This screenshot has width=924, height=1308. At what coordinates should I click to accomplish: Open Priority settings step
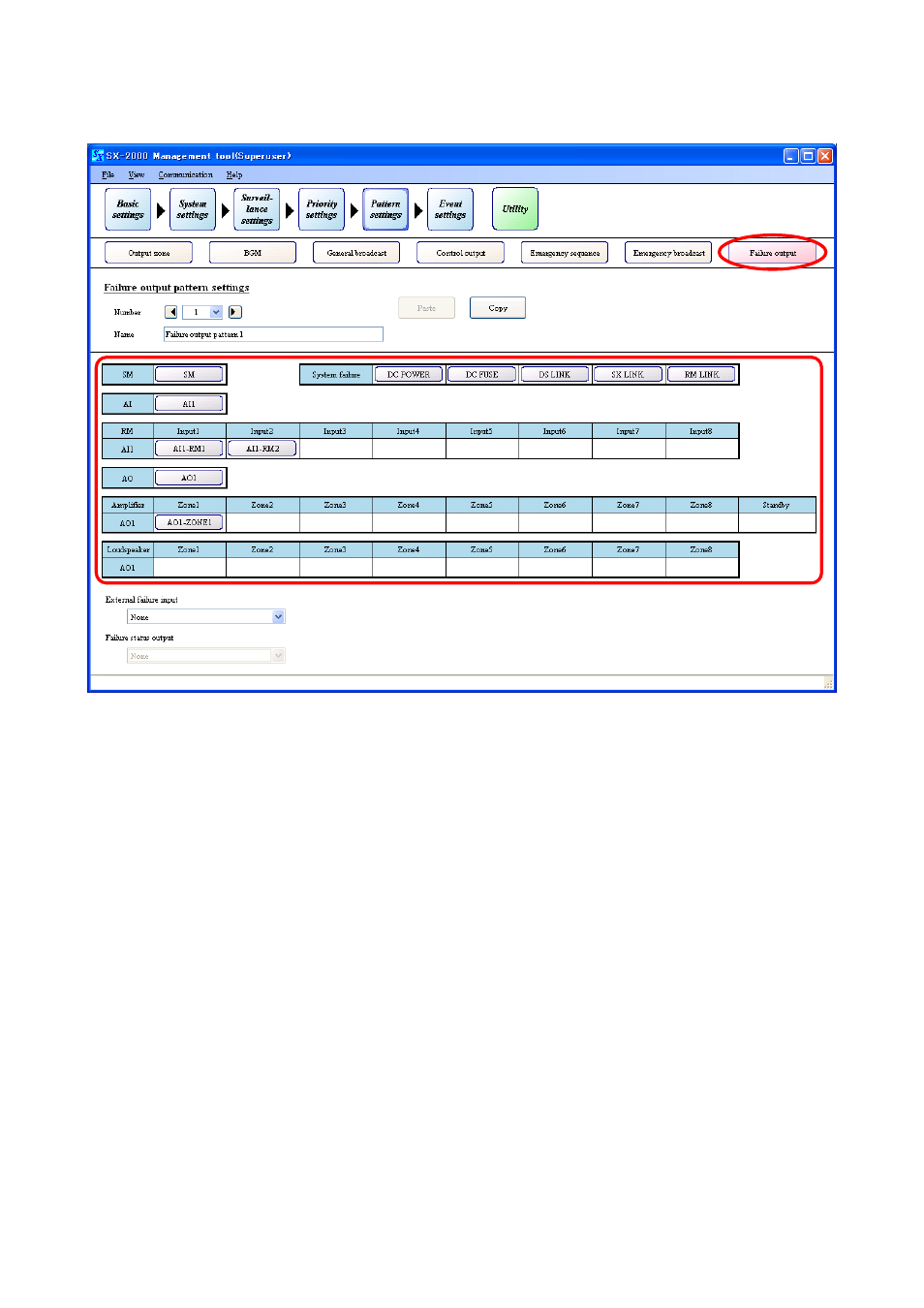322,209
